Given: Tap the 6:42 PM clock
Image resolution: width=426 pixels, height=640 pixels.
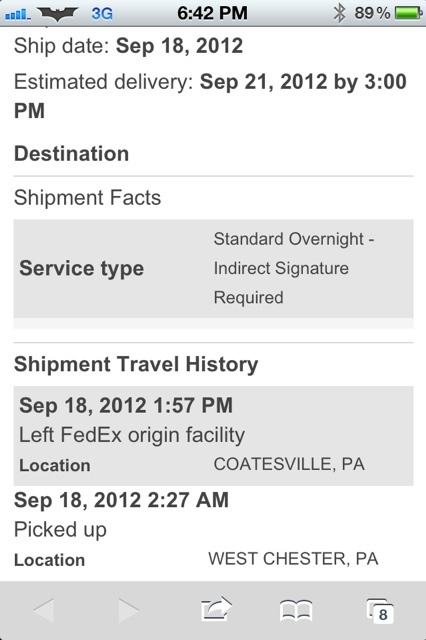Looking at the screenshot, I should click(x=212, y=13).
